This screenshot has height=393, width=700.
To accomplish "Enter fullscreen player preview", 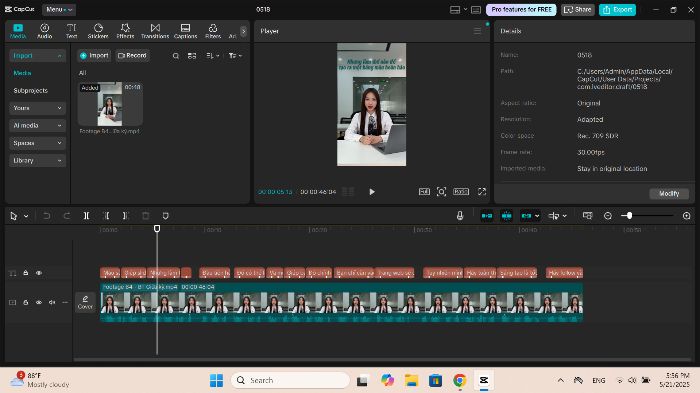I will [x=482, y=192].
